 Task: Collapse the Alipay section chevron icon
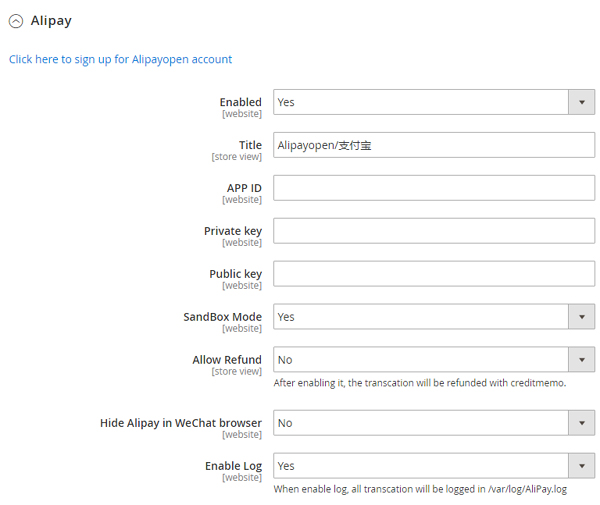16,21
